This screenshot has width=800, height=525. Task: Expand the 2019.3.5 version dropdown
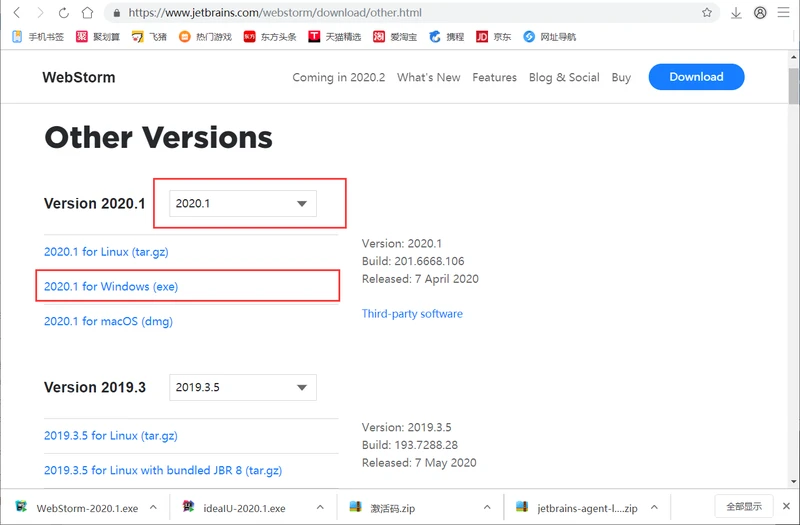pyautogui.click(x=242, y=387)
